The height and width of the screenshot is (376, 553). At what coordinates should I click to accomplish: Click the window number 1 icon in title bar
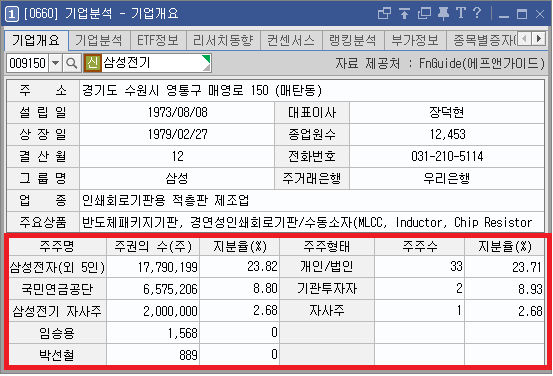[x=11, y=14]
